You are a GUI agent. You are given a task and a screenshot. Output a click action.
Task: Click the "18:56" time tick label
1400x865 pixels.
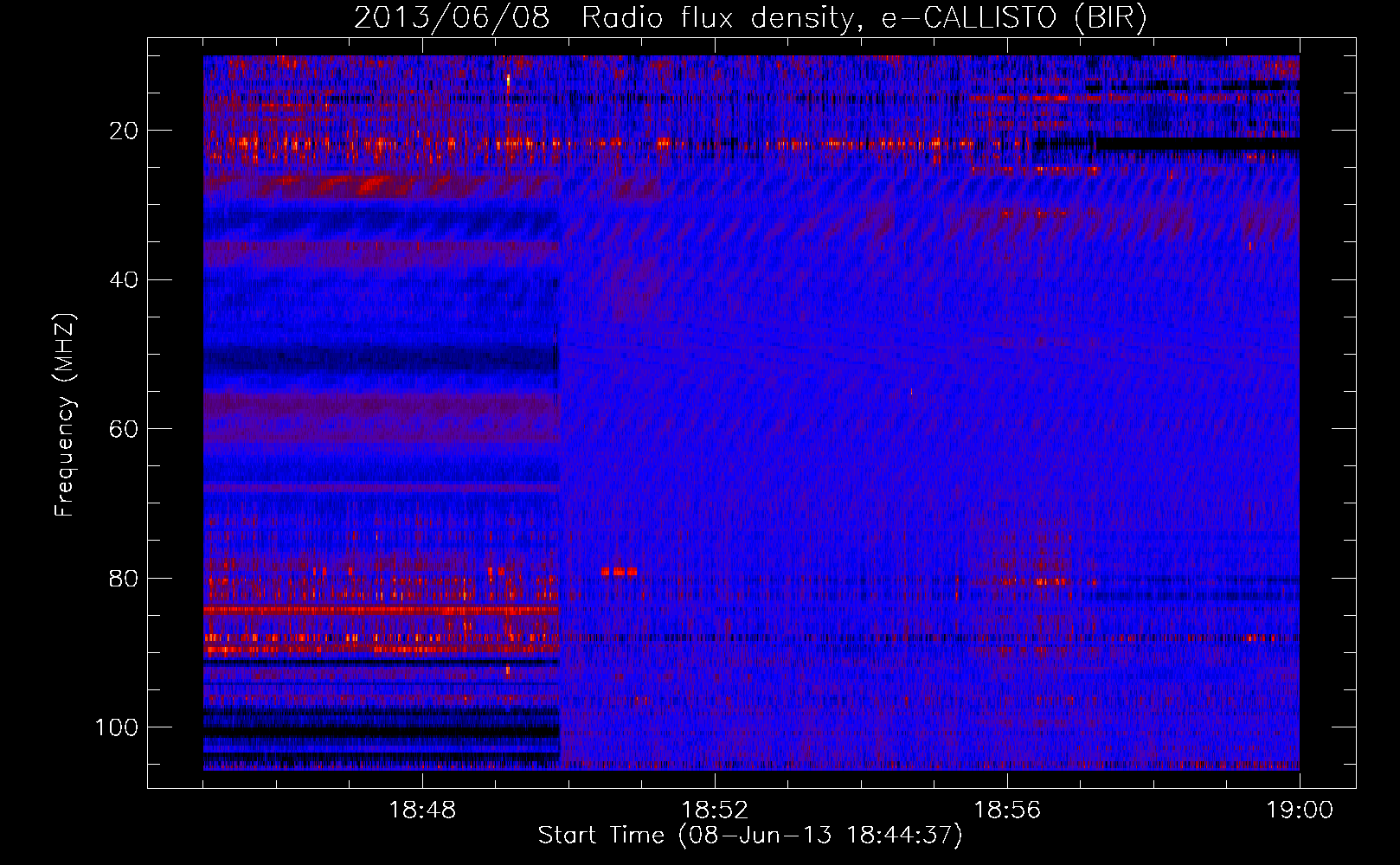coord(1007,811)
